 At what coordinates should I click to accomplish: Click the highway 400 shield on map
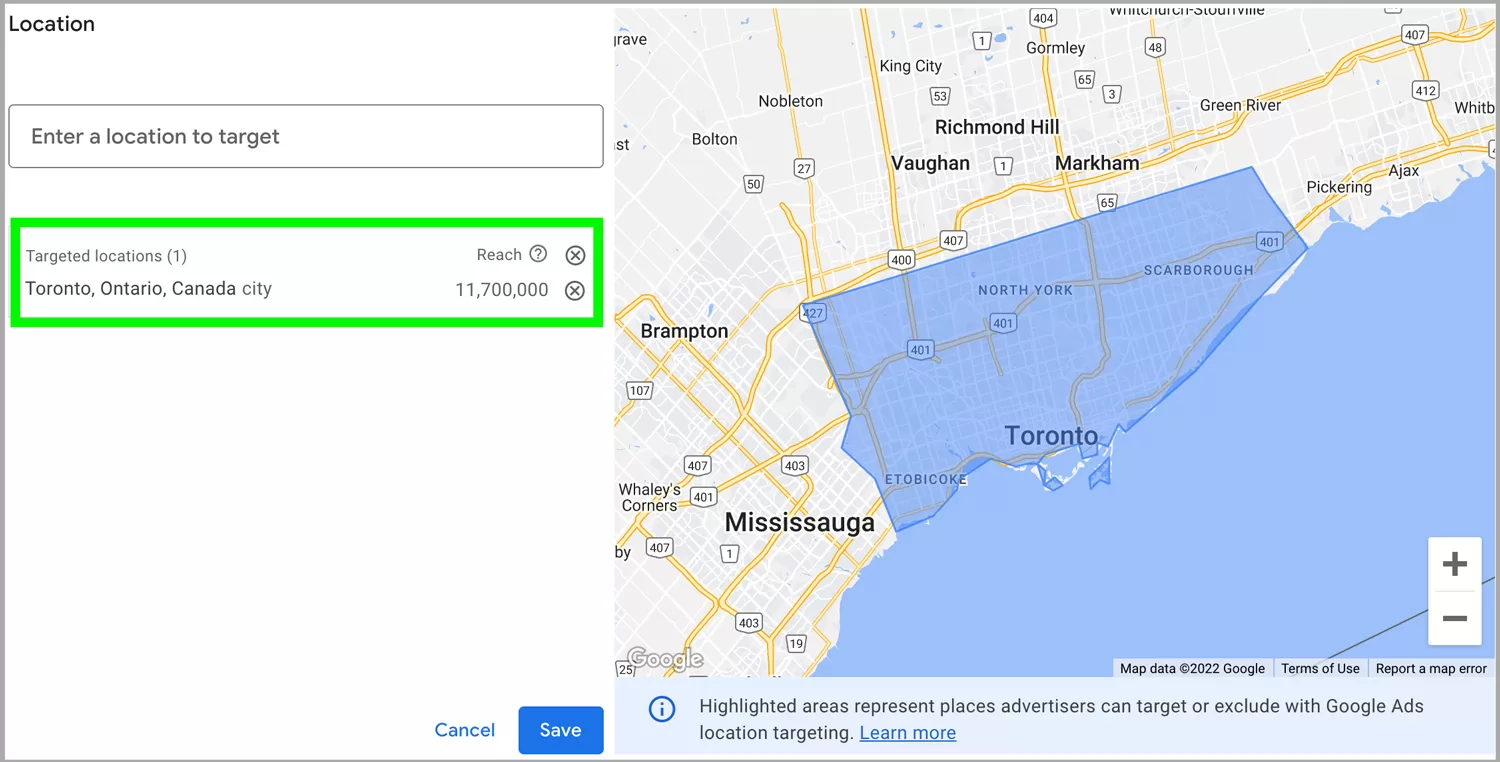coord(901,260)
